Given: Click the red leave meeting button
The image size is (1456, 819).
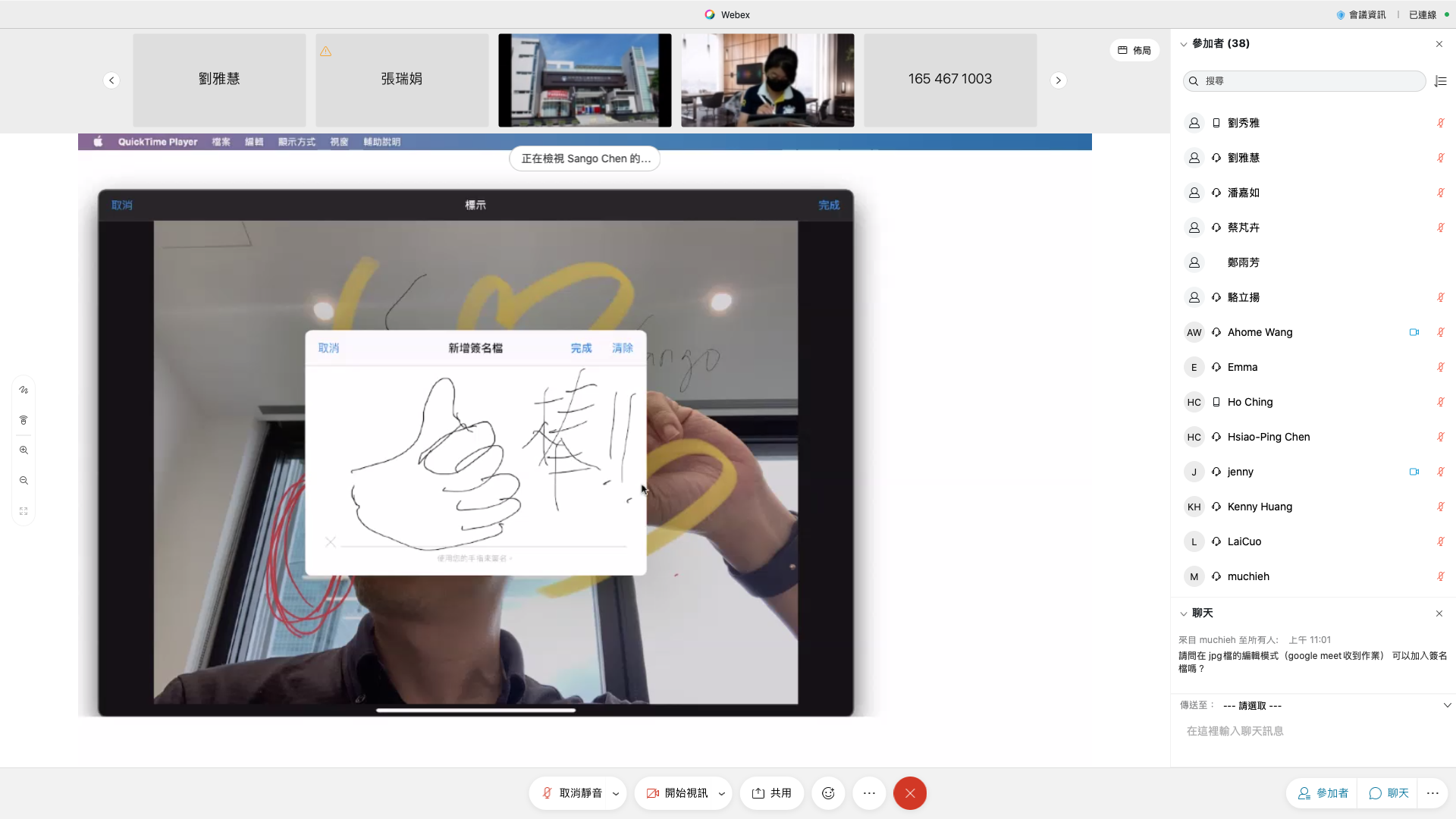Looking at the screenshot, I should (909, 793).
